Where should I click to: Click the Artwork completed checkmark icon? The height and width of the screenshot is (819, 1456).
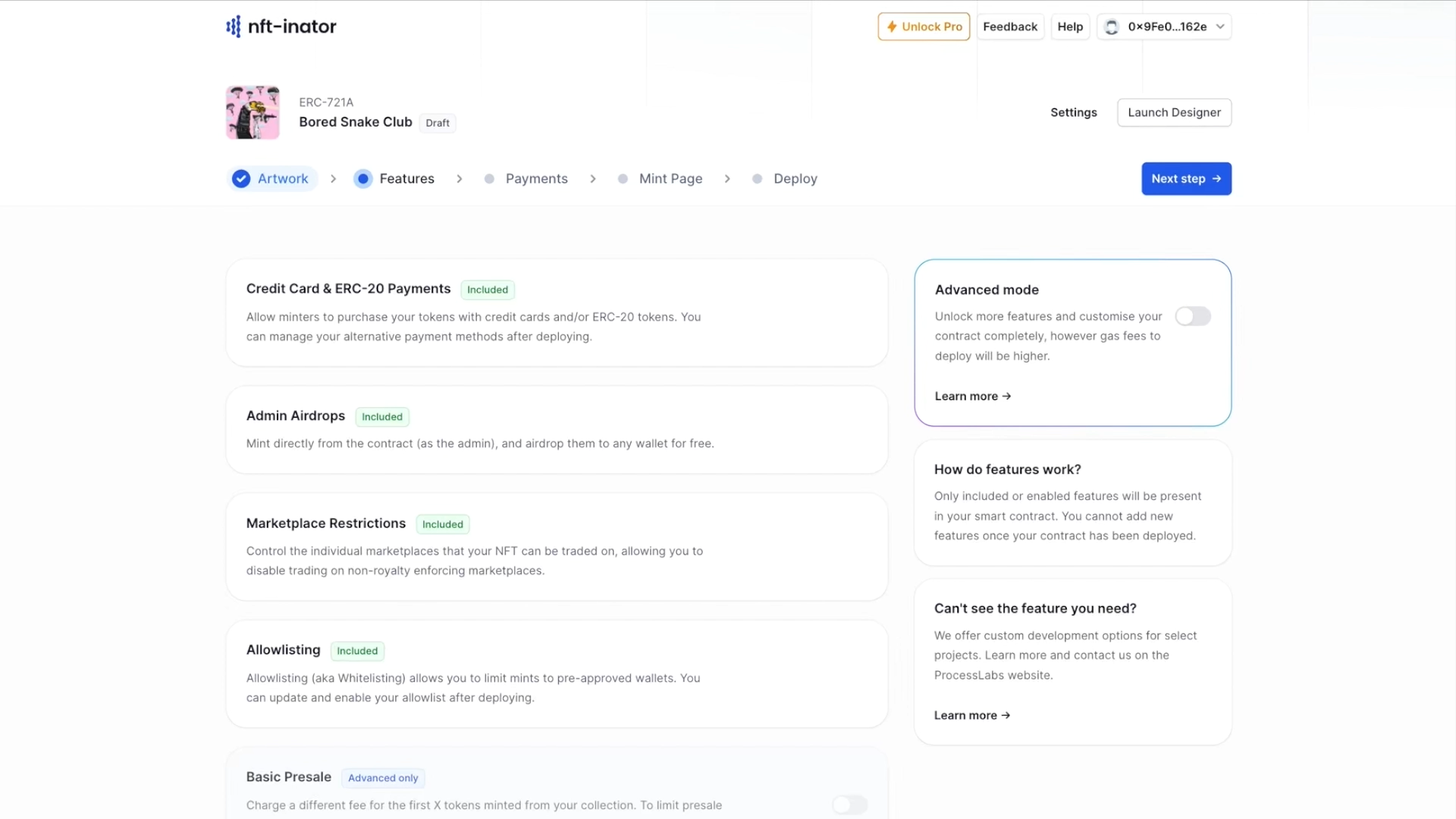[x=241, y=179]
